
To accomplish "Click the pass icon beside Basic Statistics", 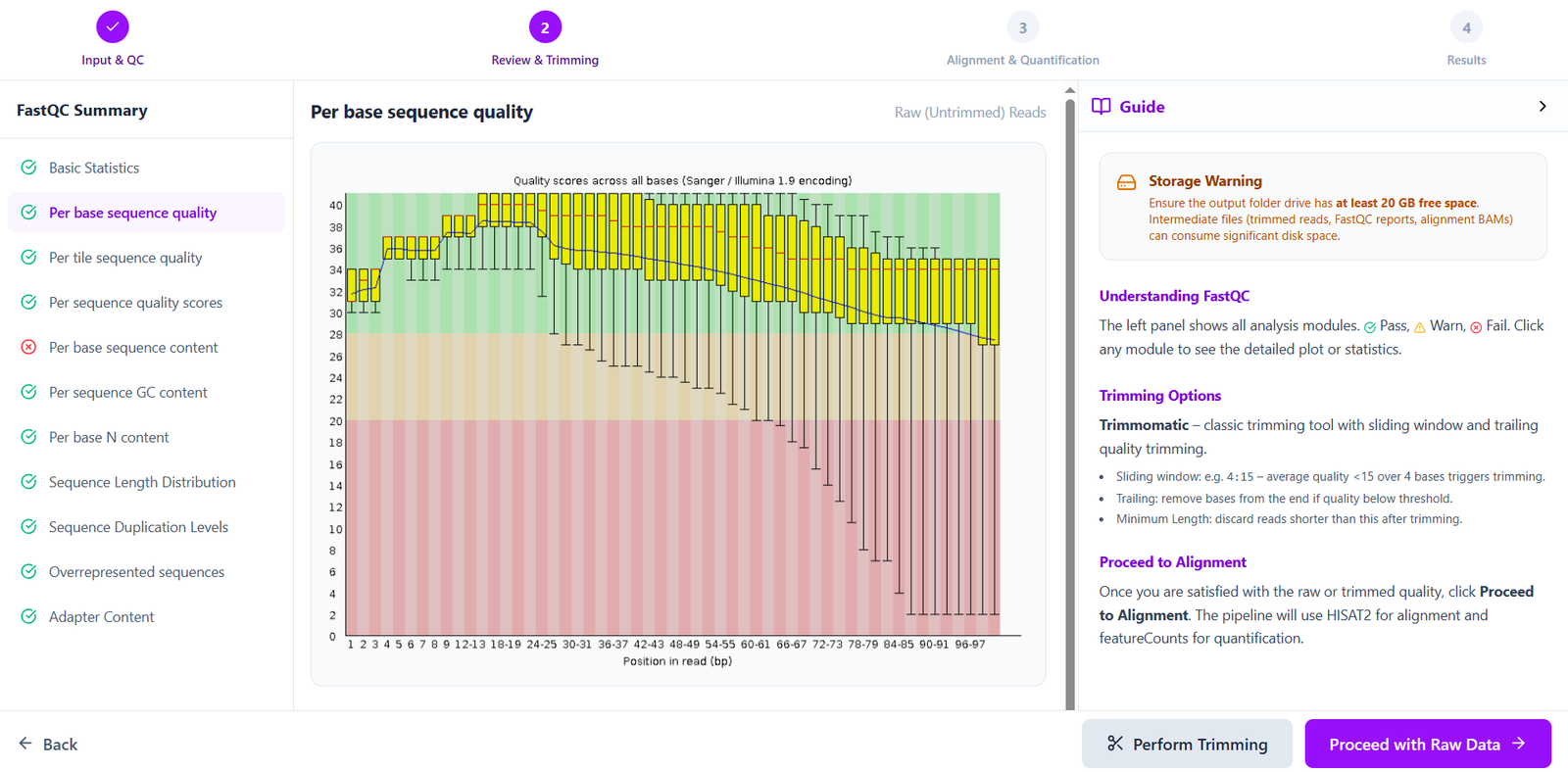I will [x=29, y=168].
